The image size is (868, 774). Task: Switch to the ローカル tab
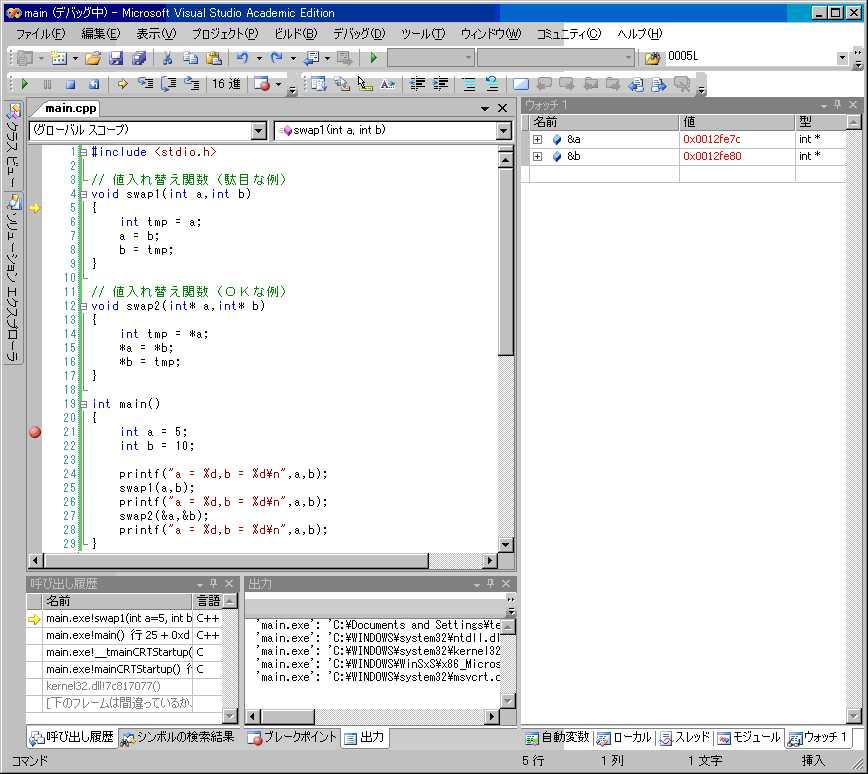pos(624,737)
